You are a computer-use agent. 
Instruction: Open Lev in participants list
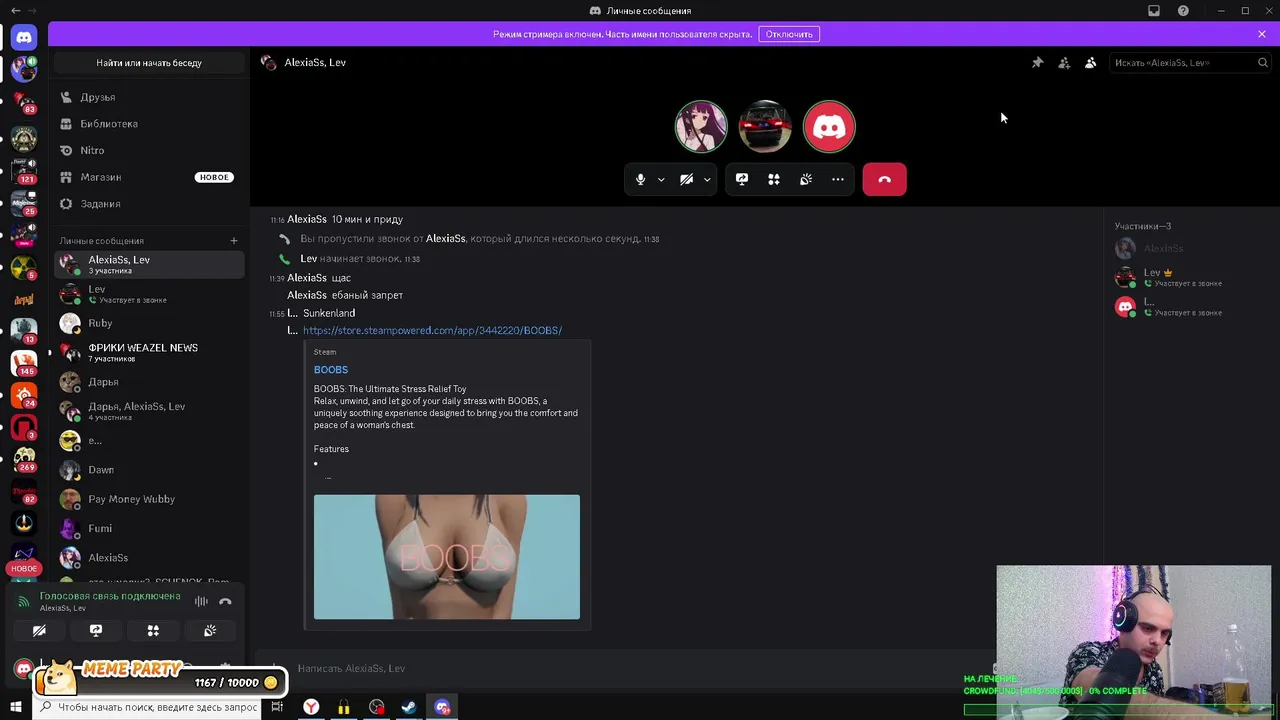pyautogui.click(x=1189, y=277)
